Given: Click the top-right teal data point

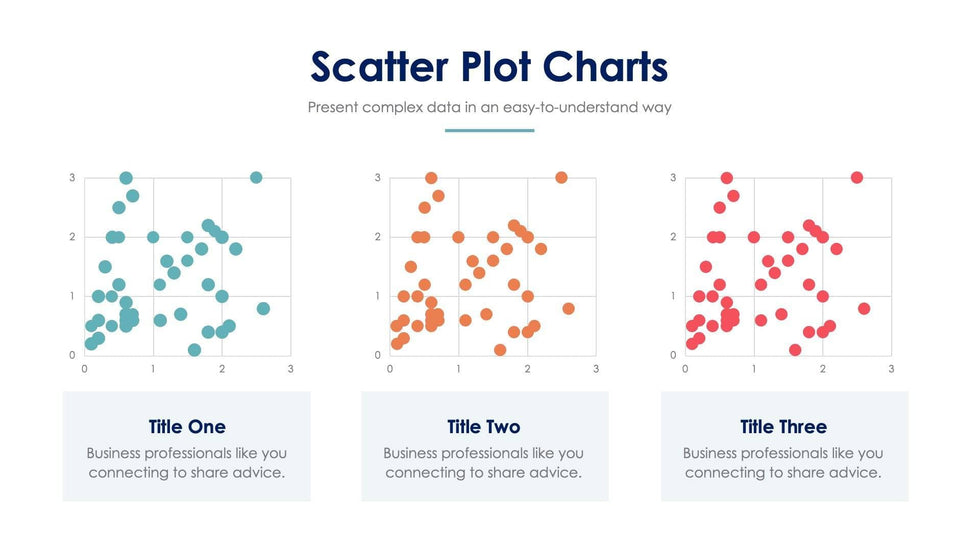Looking at the screenshot, I should coord(256,178).
